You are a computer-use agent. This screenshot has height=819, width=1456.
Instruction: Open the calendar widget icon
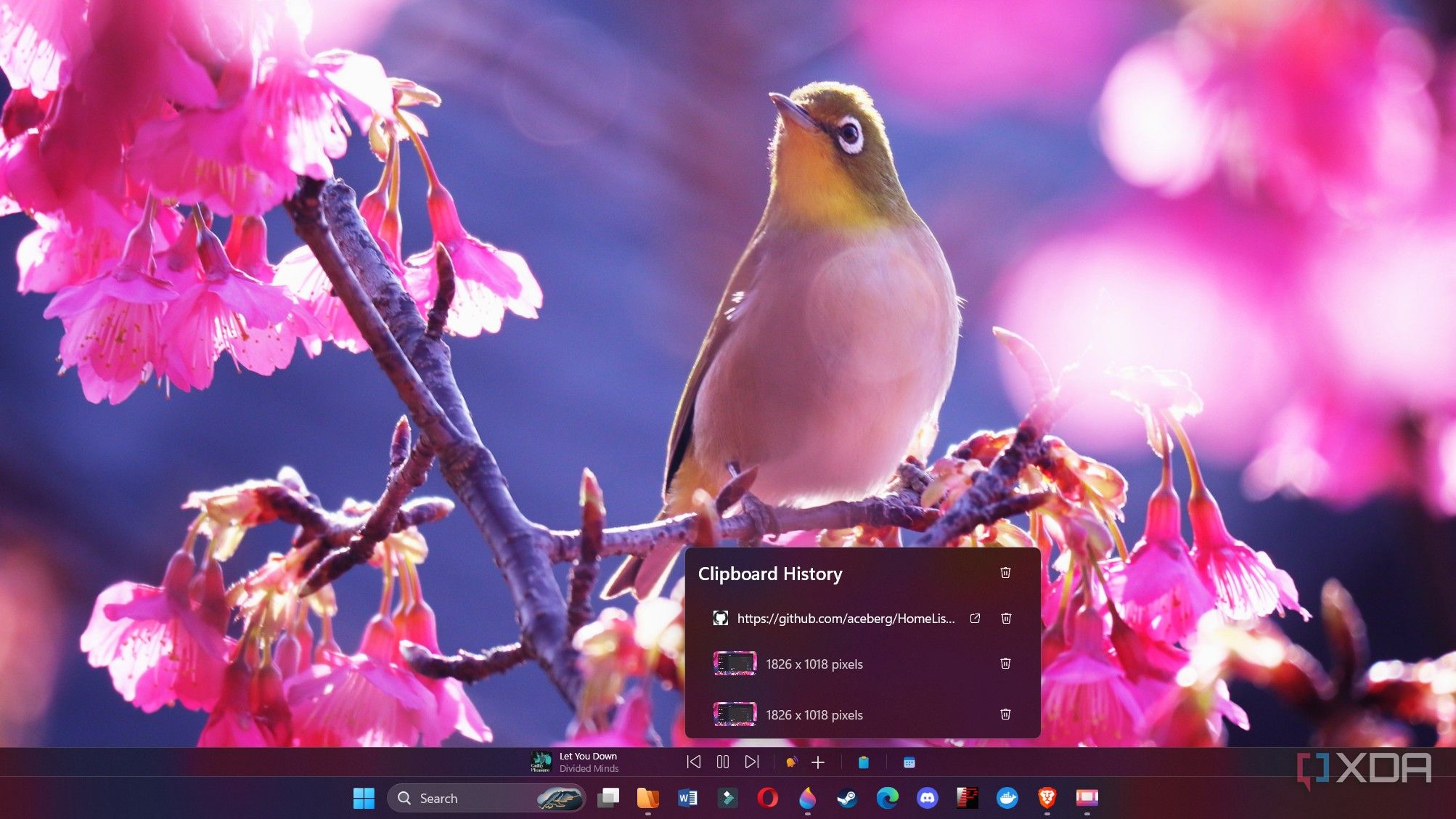[x=909, y=762]
